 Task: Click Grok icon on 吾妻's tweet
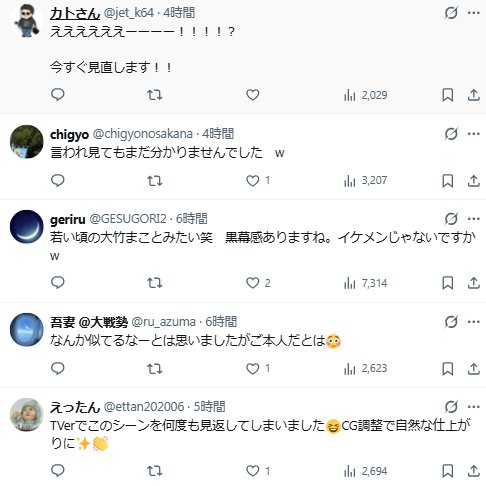(x=451, y=322)
